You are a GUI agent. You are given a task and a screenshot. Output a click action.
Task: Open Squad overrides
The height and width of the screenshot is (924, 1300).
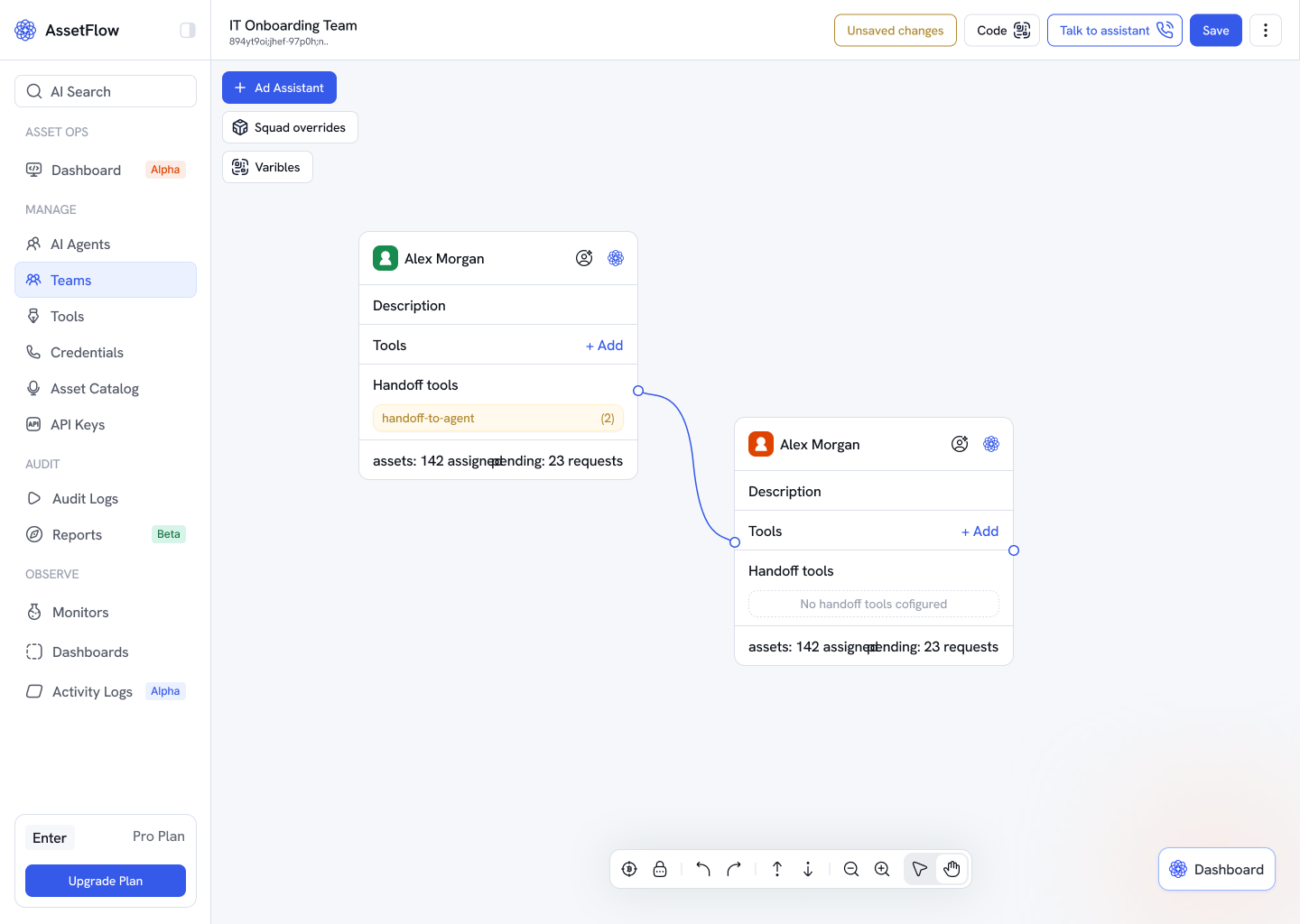click(290, 127)
